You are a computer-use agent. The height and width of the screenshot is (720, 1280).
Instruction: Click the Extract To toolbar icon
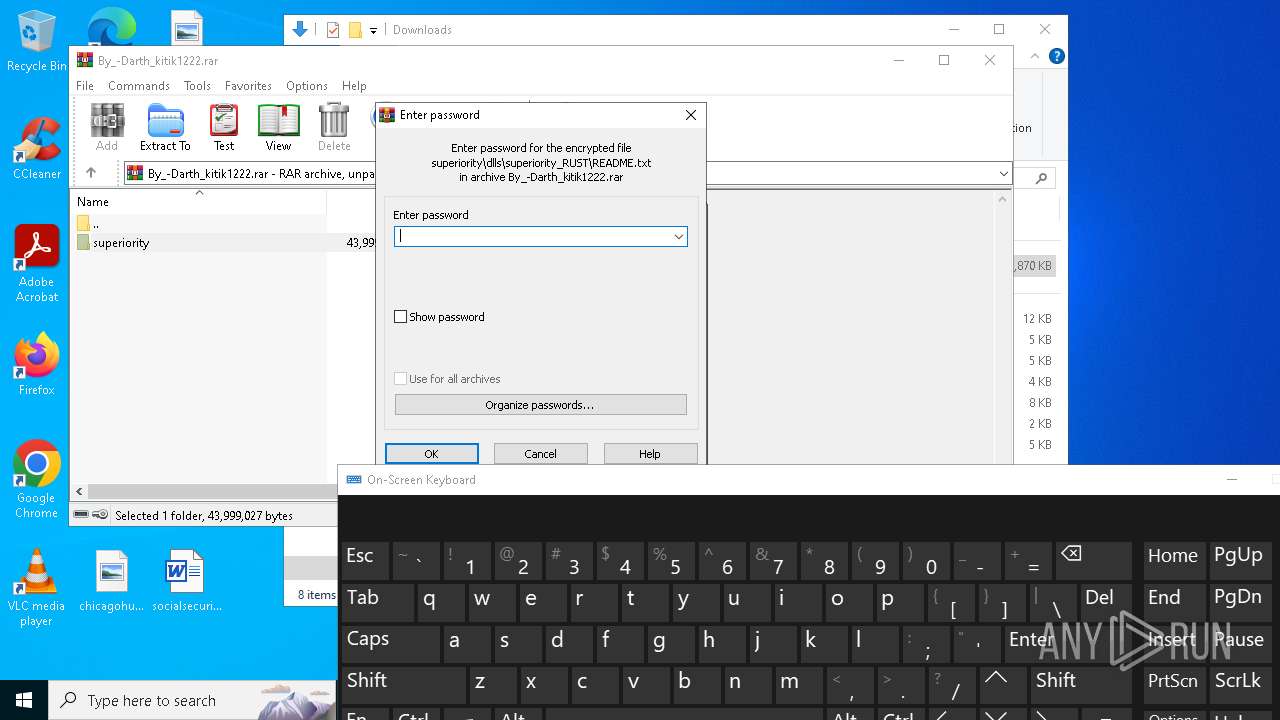point(165,127)
